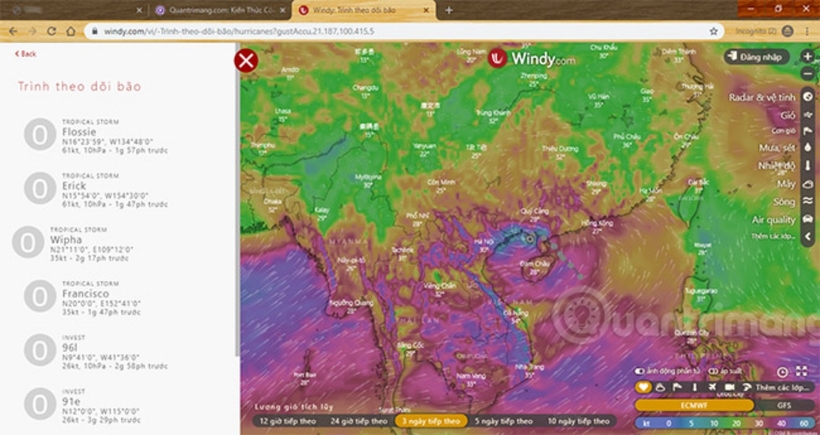Zoom in the map with plus button
Viewport: 820px width, 435px height.
coord(808,57)
